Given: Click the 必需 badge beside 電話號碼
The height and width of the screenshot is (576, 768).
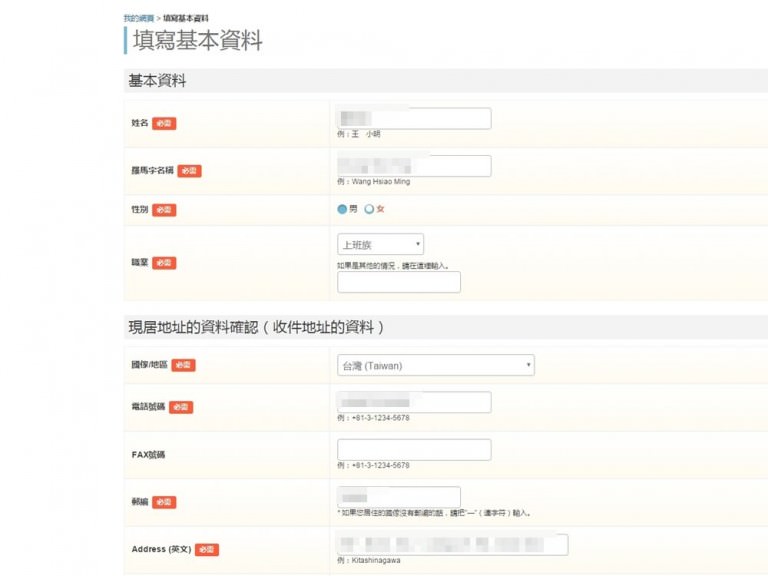Looking at the screenshot, I should click(x=181, y=407).
